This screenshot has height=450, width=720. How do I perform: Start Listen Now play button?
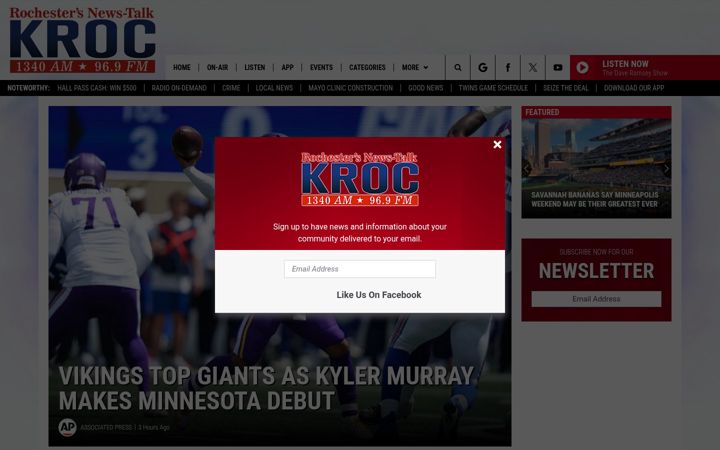click(x=582, y=68)
